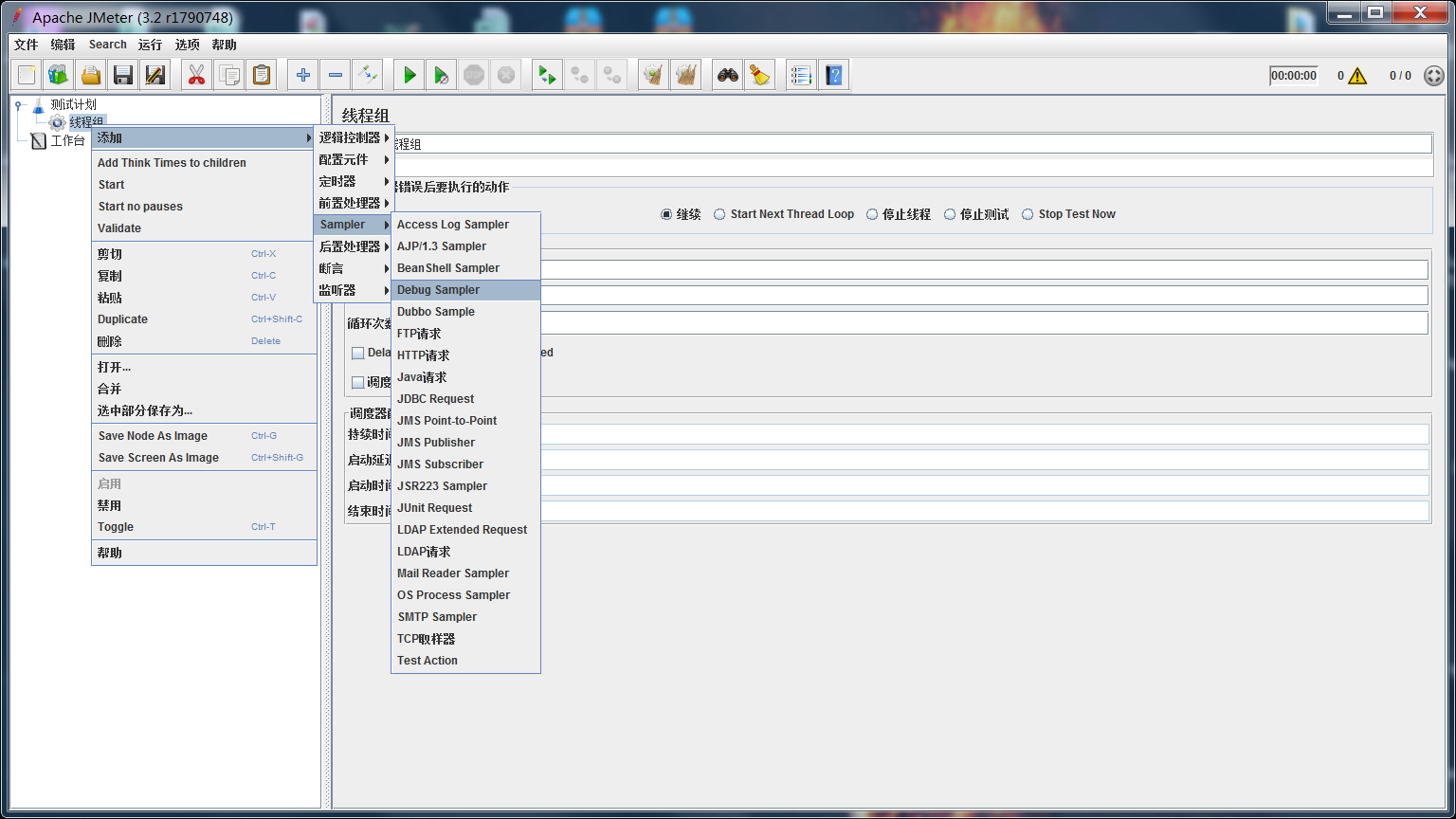Expand the 后置处理器 submenu

click(x=354, y=246)
